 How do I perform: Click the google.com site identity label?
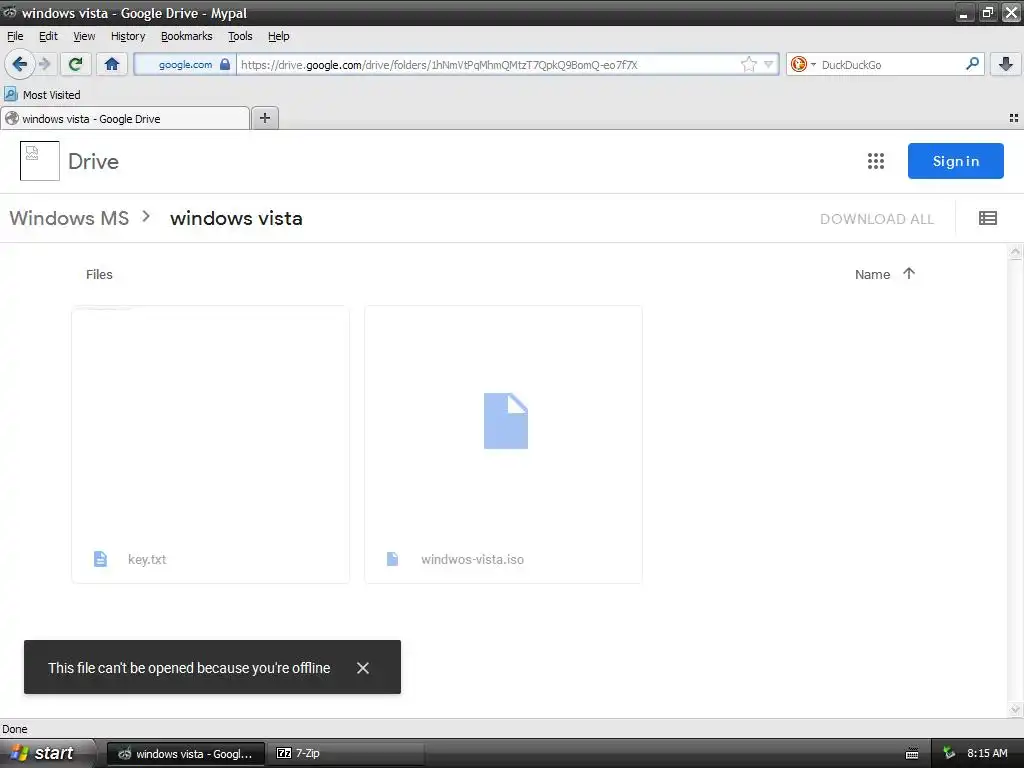click(185, 64)
